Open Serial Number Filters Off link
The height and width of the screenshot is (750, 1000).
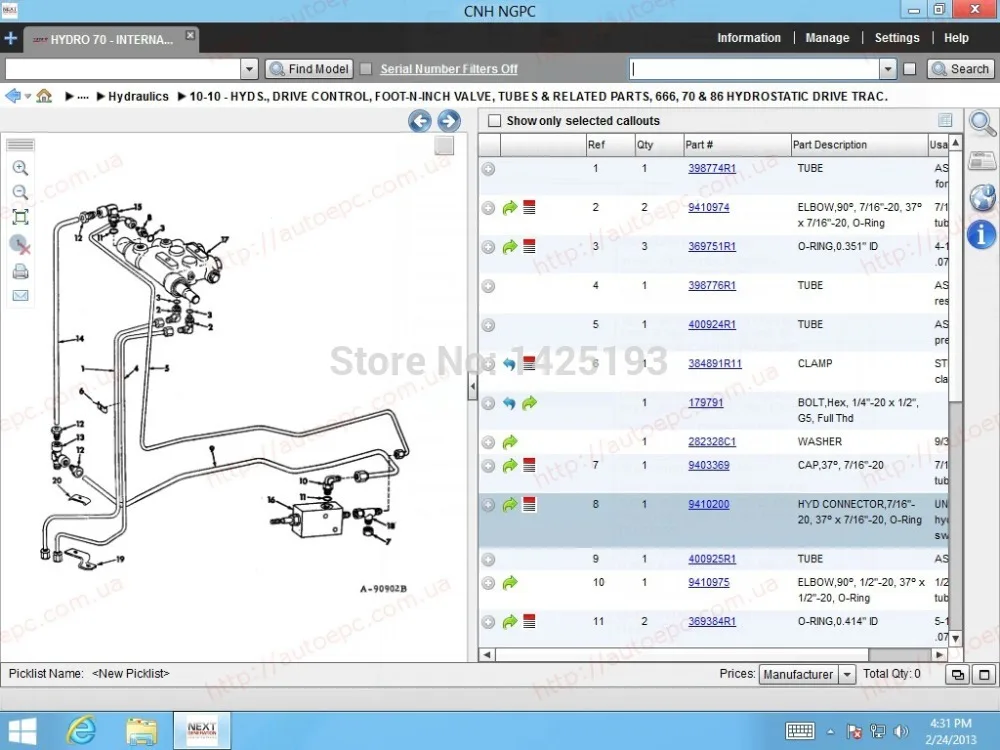coord(448,69)
